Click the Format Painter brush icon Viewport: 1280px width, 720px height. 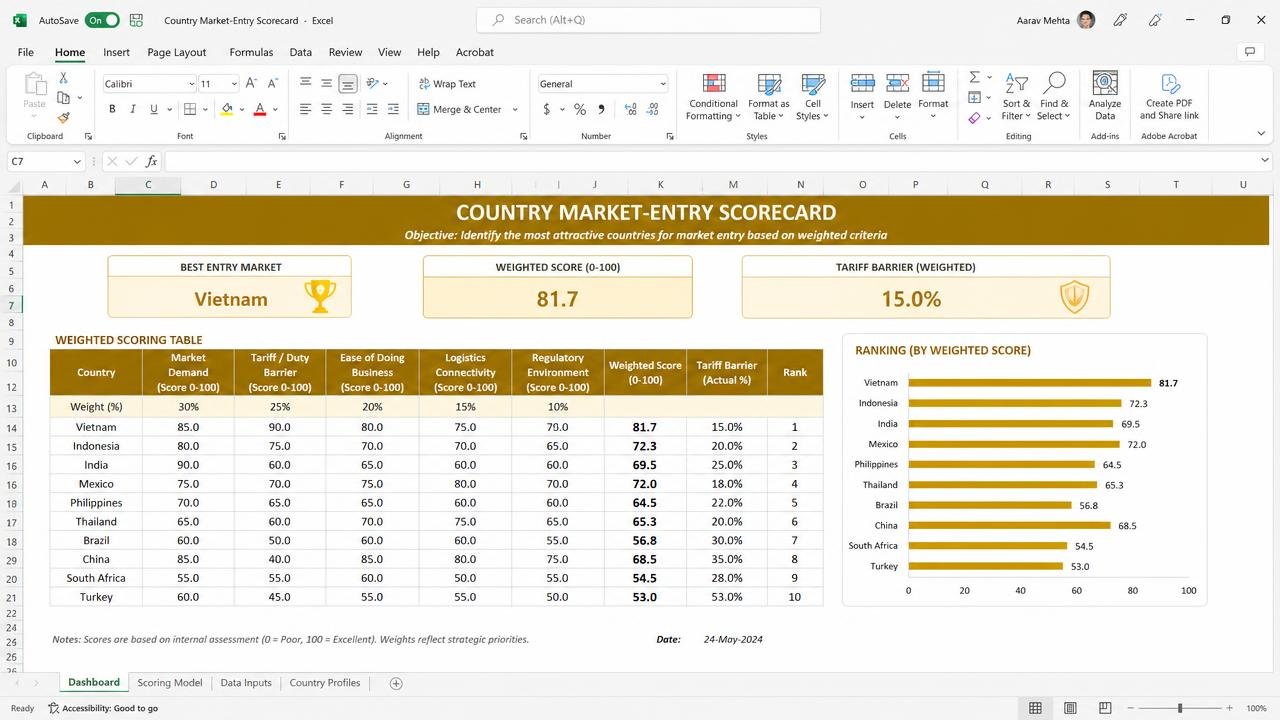pos(63,117)
